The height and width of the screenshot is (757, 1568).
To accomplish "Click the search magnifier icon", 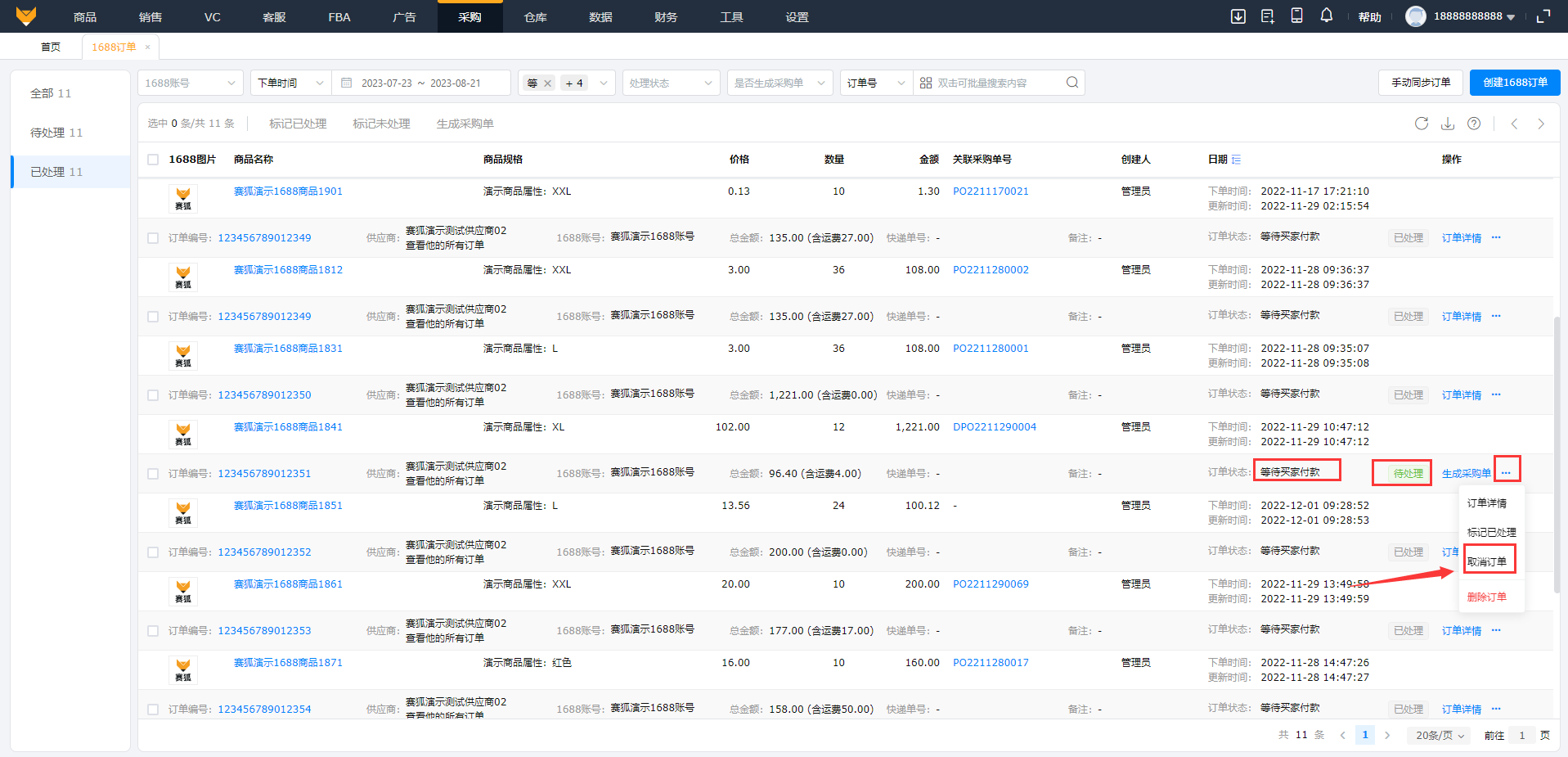I will [x=1072, y=83].
